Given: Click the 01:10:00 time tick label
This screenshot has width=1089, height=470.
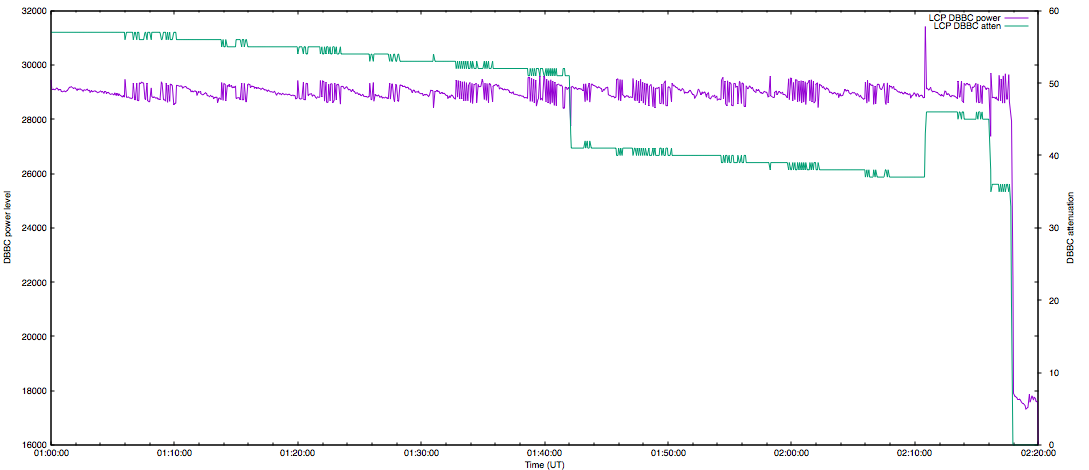Looking at the screenshot, I should (174, 454).
